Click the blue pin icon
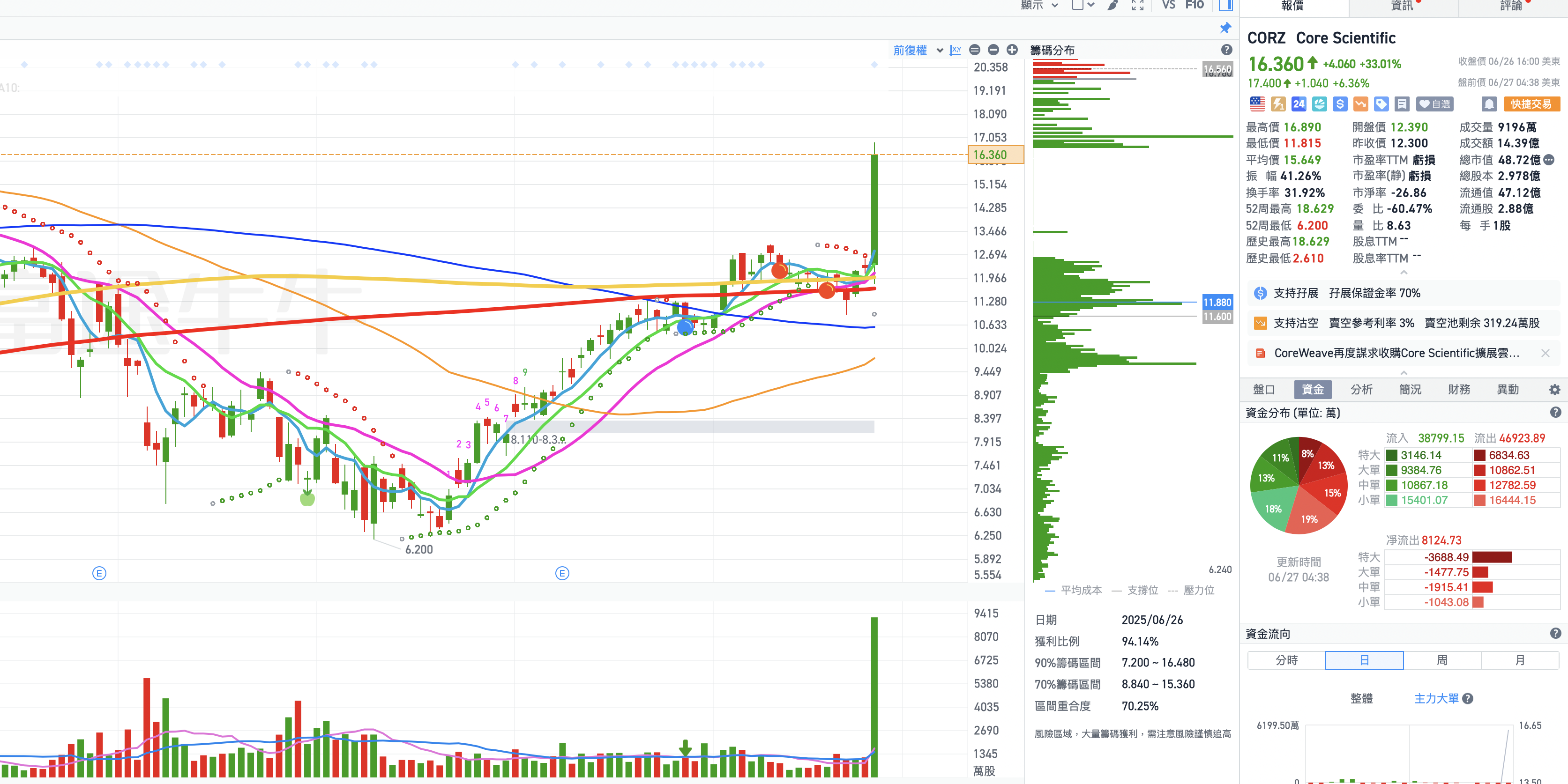Image resolution: width=1568 pixels, height=784 pixels. click(1225, 28)
